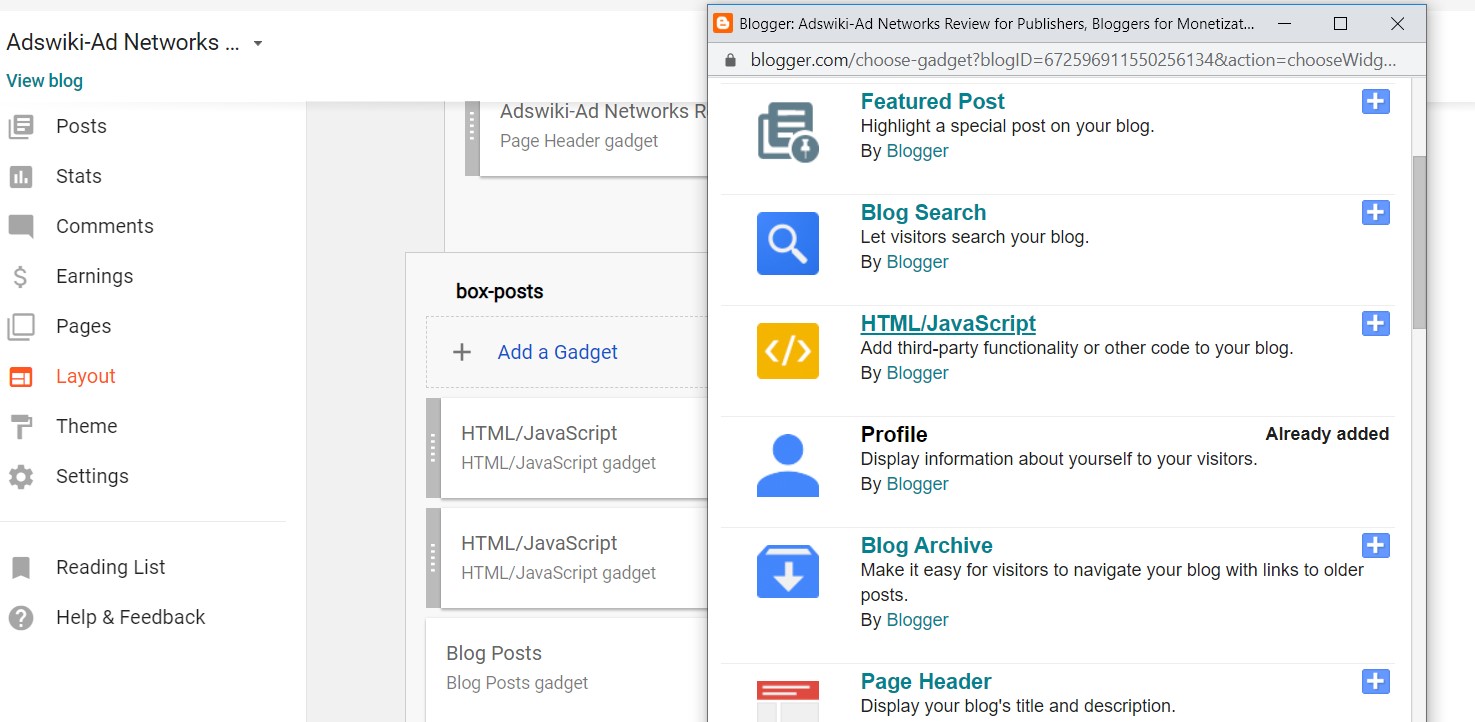This screenshot has width=1475, height=722.
Task: Open the first HTML/JavaScript gadget in box-posts
Action: (575, 447)
